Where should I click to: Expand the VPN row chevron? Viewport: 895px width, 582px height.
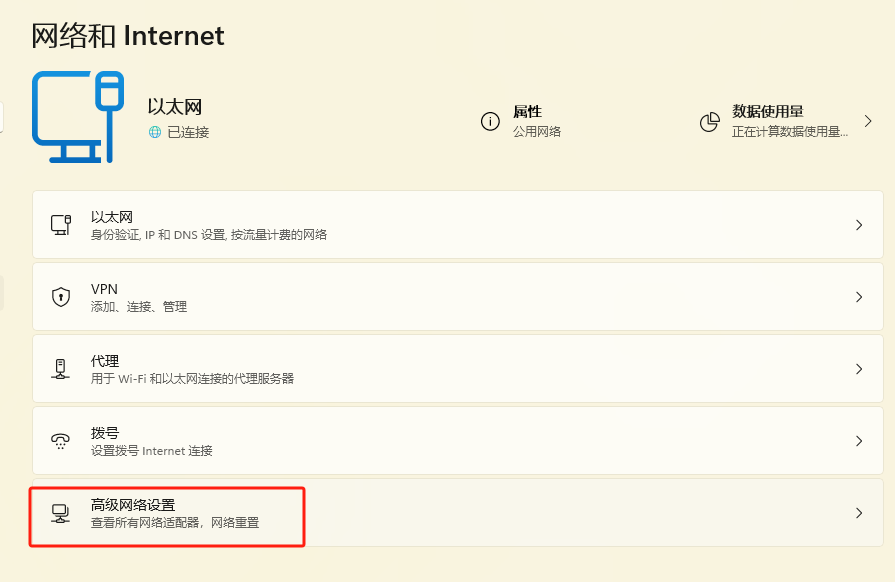pos(858,297)
